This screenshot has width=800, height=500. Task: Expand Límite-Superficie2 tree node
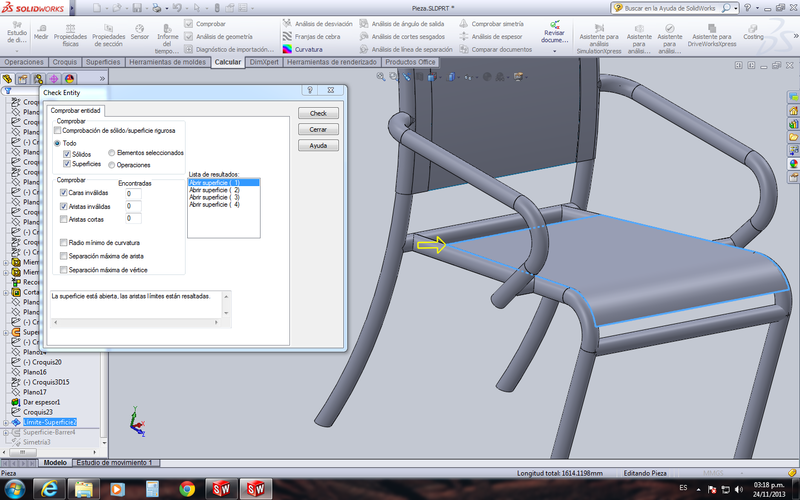pos(6,422)
